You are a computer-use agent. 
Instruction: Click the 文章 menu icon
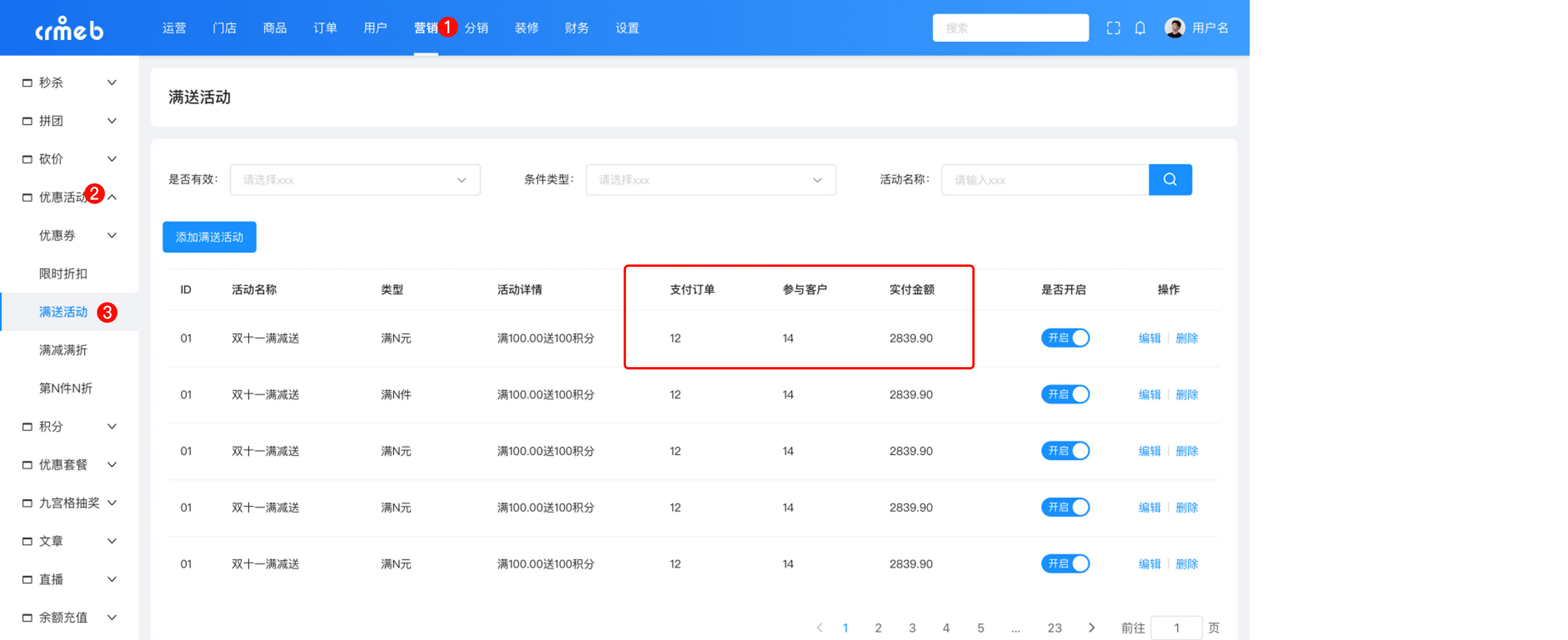coord(27,542)
